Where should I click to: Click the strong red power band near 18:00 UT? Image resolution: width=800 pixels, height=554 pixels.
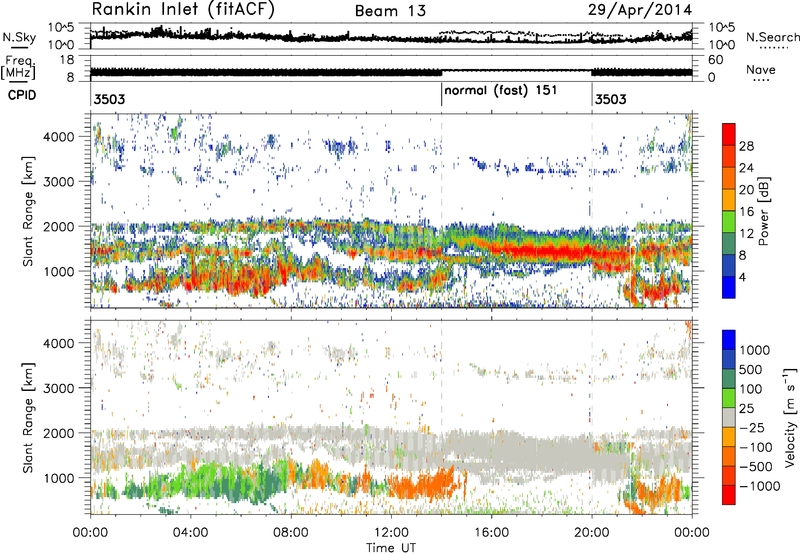pyautogui.click(x=542, y=251)
